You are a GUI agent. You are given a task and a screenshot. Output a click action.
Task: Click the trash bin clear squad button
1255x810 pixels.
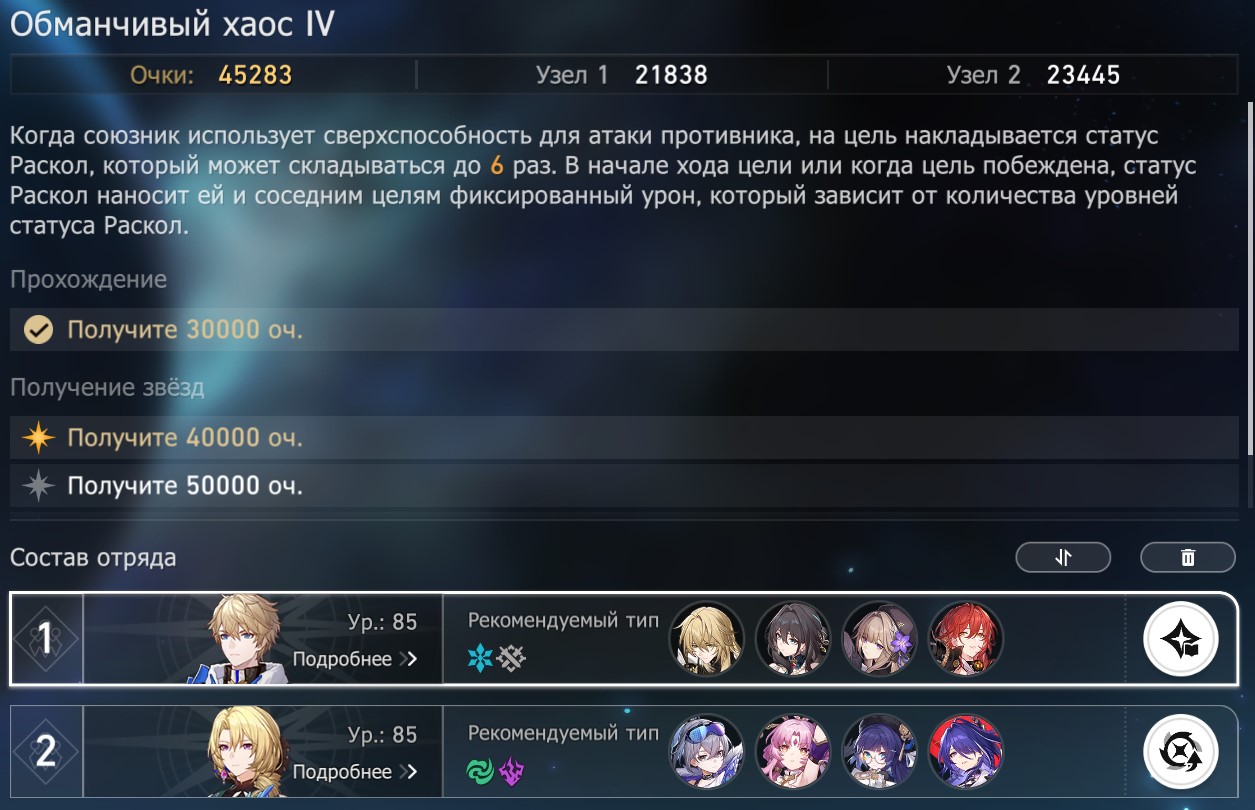[x=1188, y=558]
